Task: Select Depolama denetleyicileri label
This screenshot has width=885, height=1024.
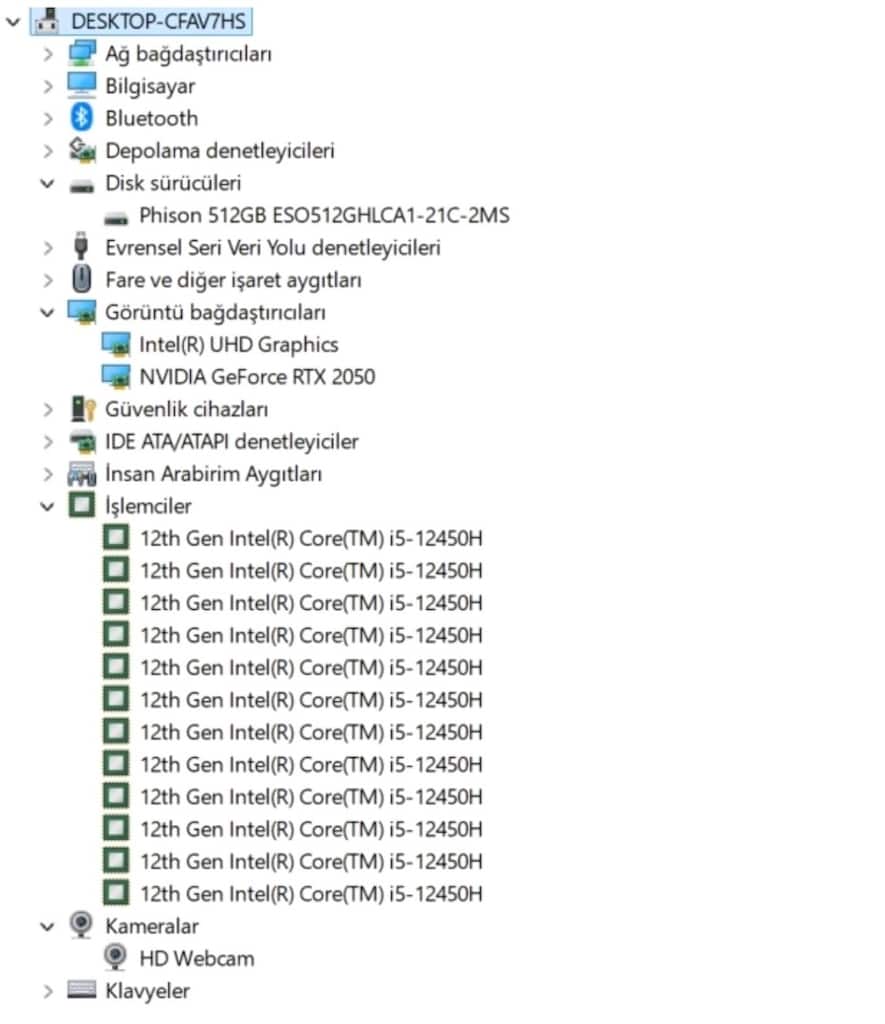Action: [x=219, y=151]
